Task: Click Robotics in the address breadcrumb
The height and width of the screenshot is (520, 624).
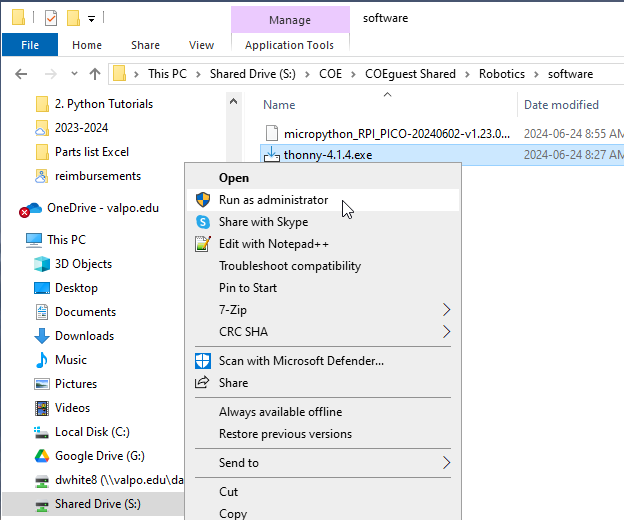Action: tap(502, 74)
